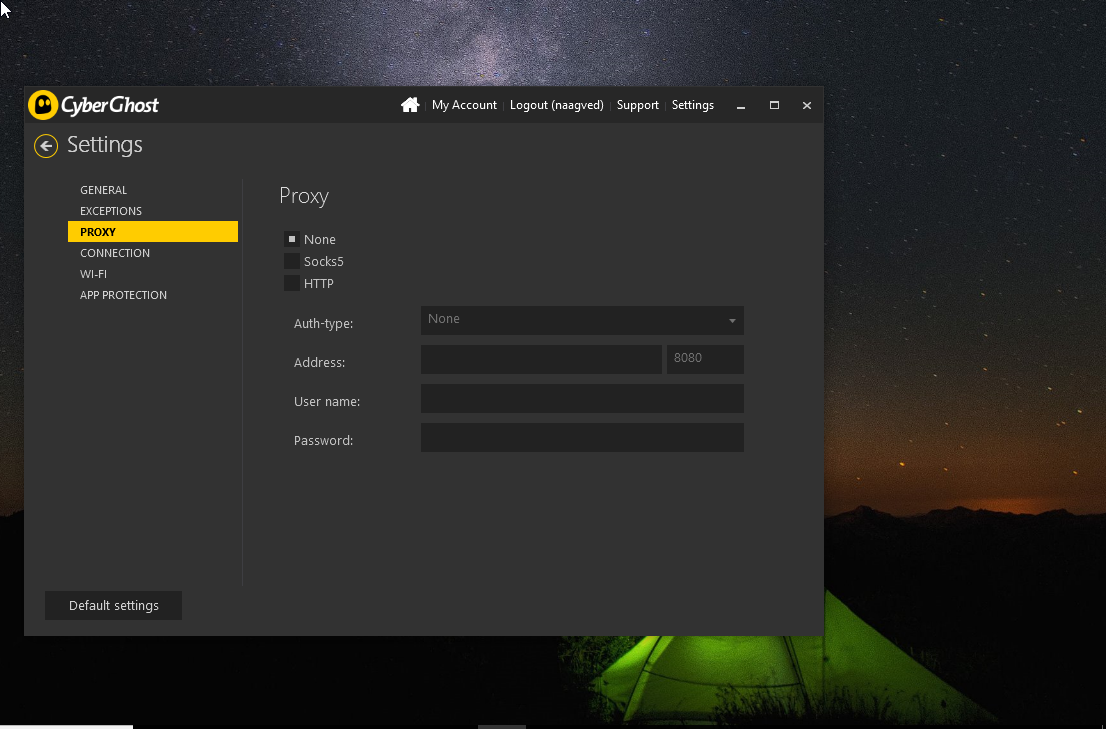This screenshot has width=1106, height=729.
Task: Focus the Password field
Action: coord(582,437)
